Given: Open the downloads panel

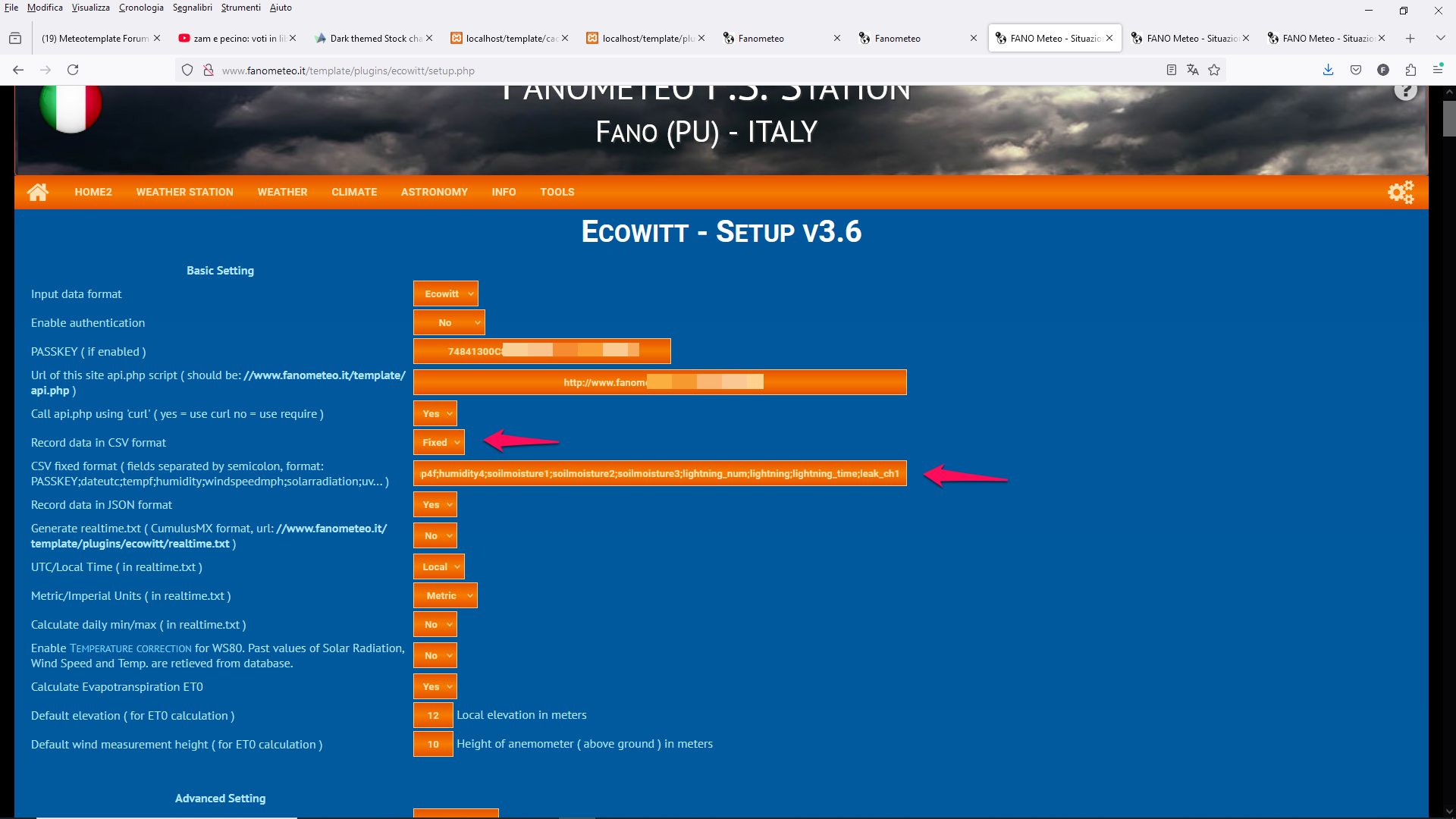Looking at the screenshot, I should pos(1329,70).
